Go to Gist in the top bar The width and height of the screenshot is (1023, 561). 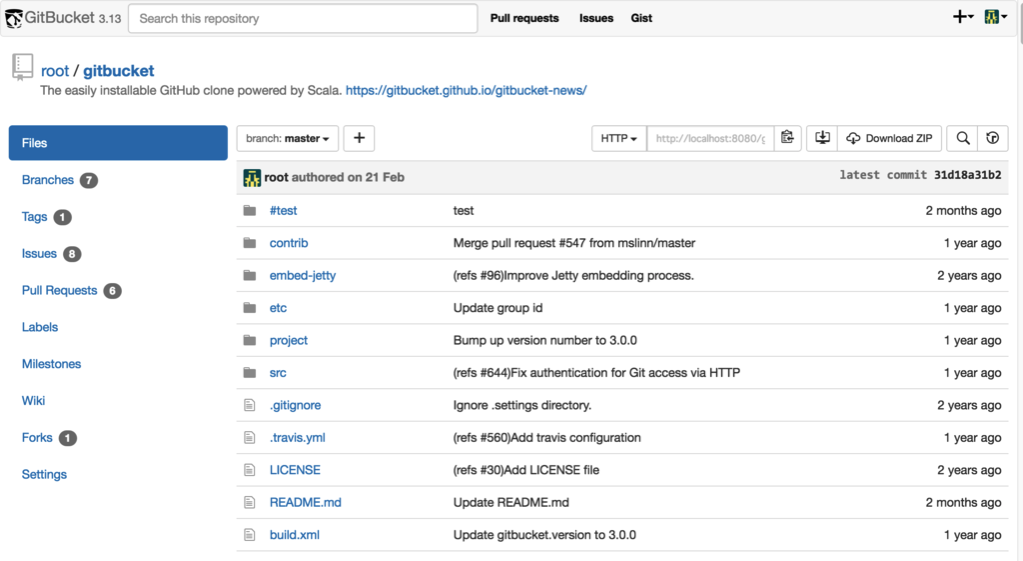[x=641, y=18]
